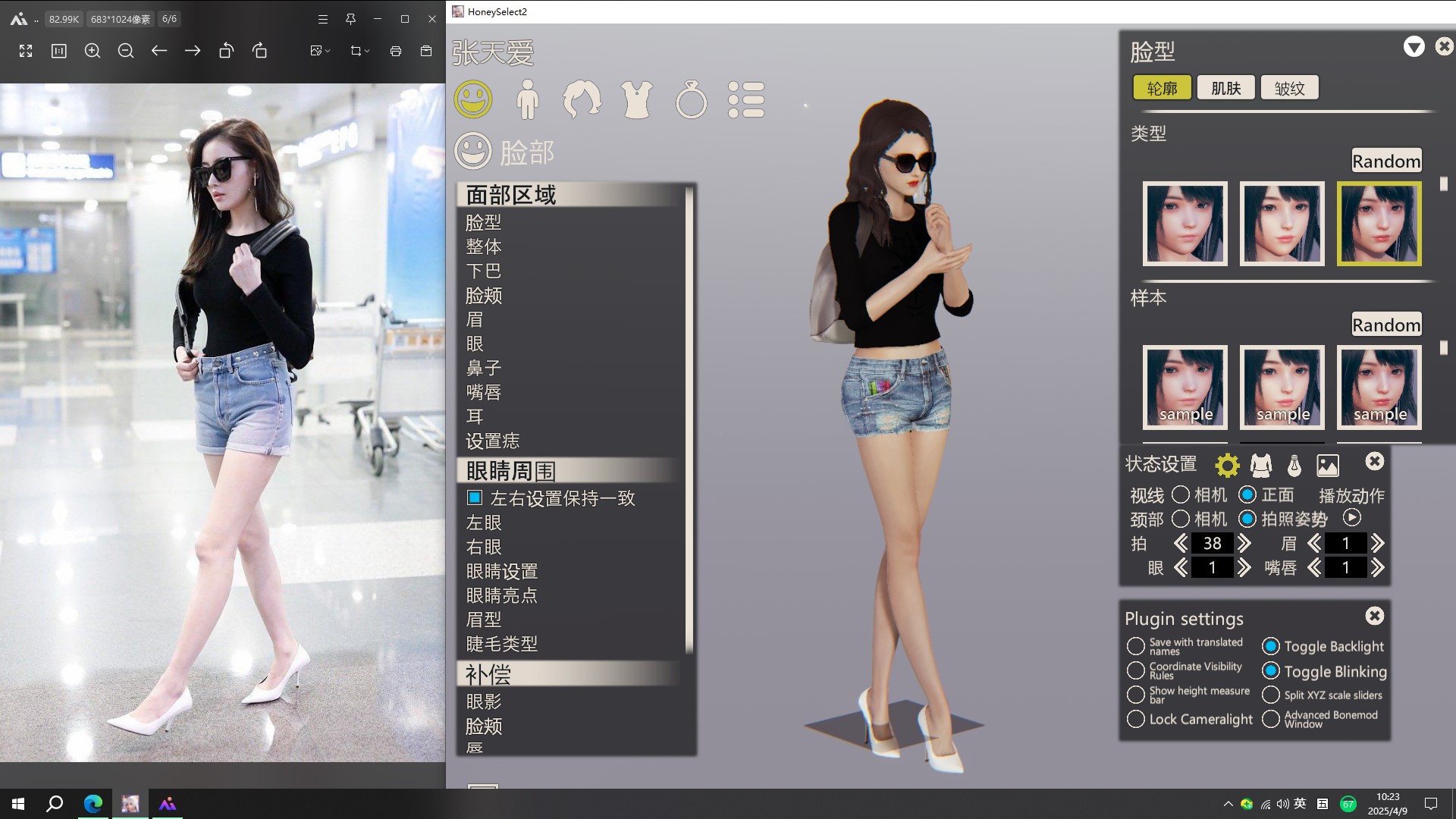Open the clothing shirt category icon
The width and height of the screenshot is (1456, 819).
[636, 99]
